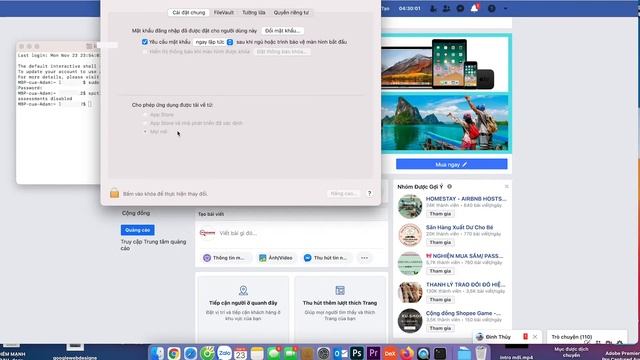This screenshot has height=360, width=640.
Task: Toggle the Yêu cầu mật khẩu checkbox
Action: point(144,42)
